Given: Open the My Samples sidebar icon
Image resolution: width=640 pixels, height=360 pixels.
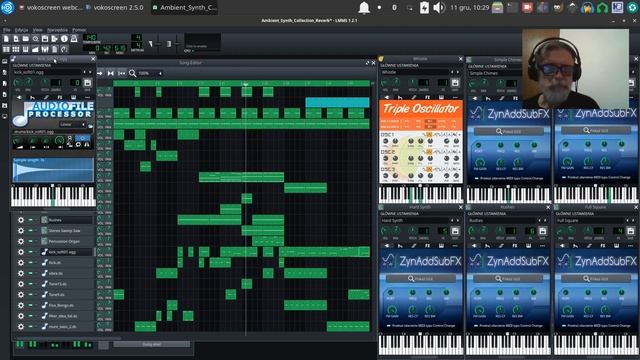Looking at the screenshot, I should 4,83.
